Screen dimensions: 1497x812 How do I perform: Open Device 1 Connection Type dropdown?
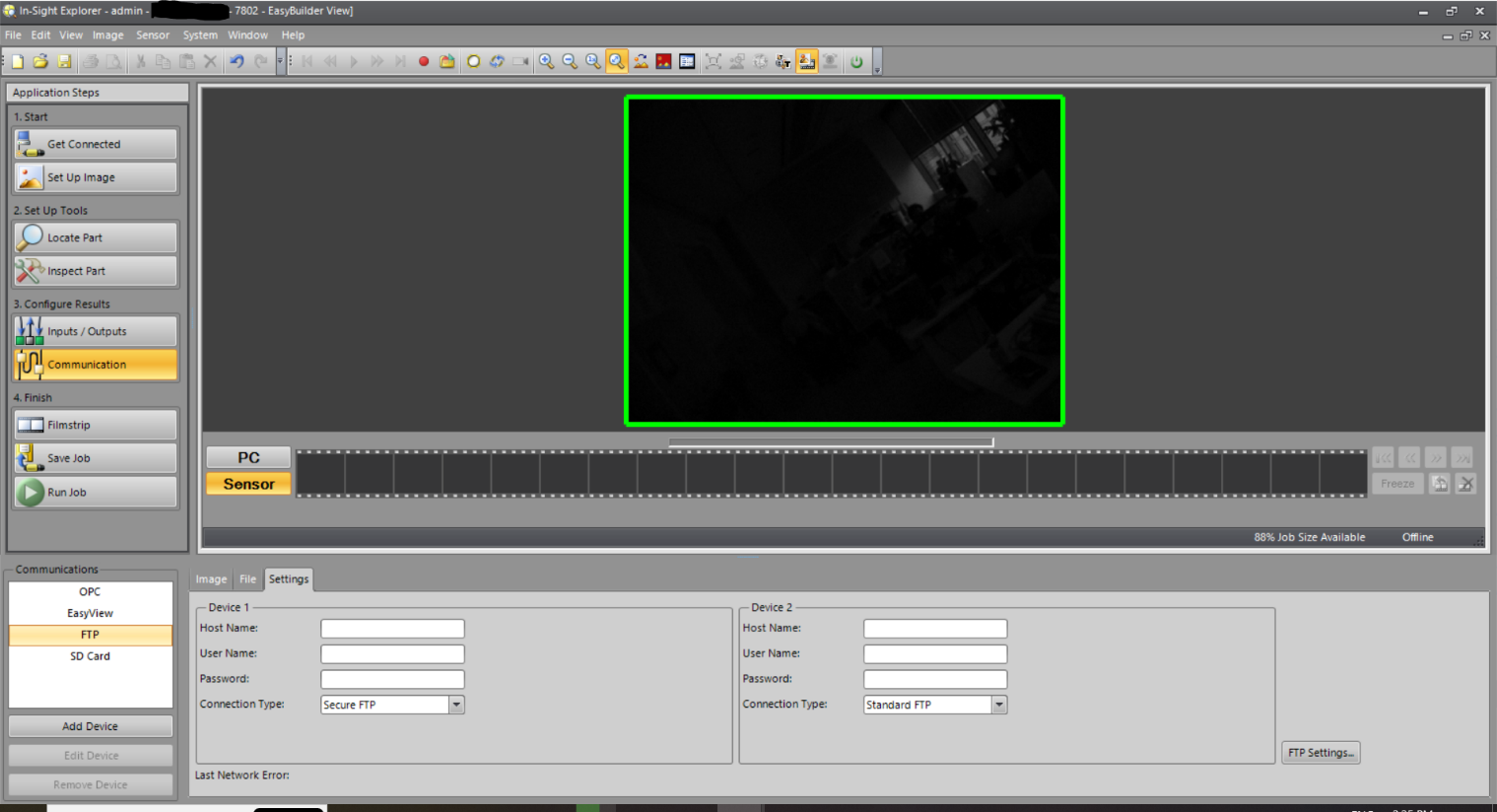point(455,704)
